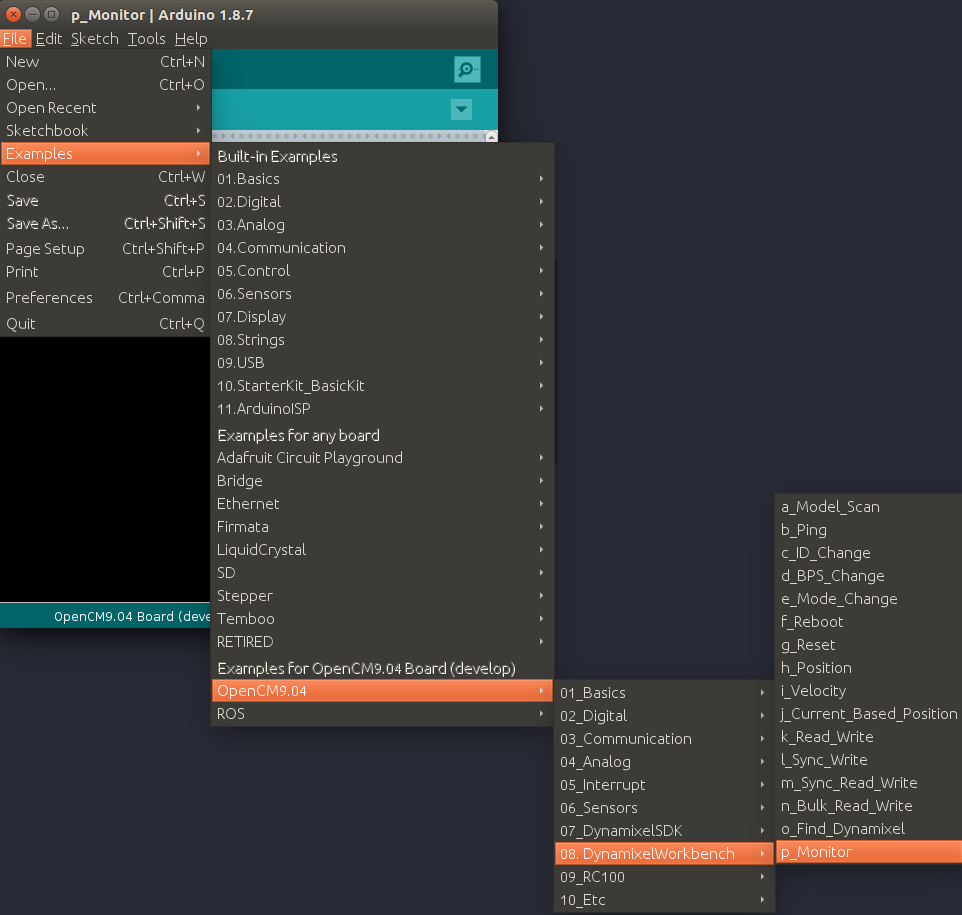Select the Examples menu entry
Viewport: 962px width, 915px height.
[x=106, y=154]
